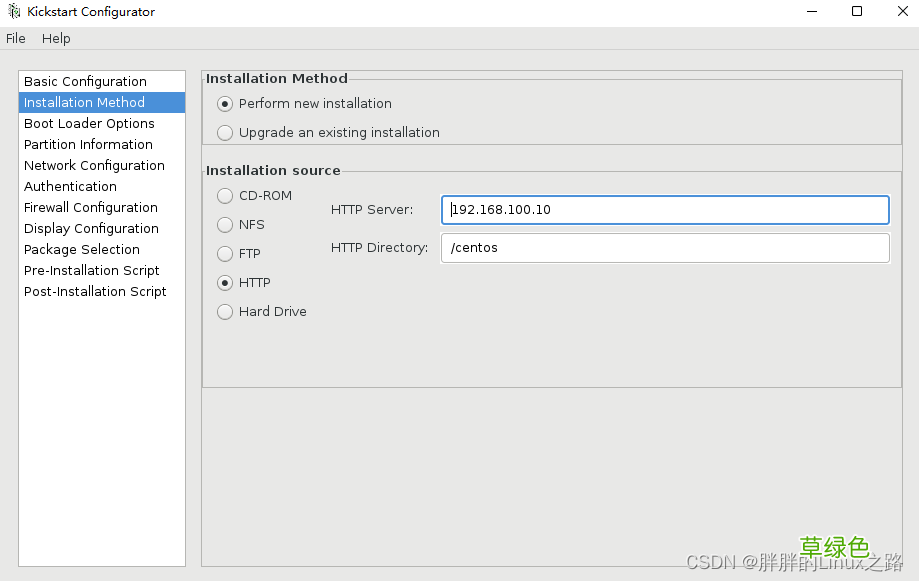Open Display Configuration section
The width and height of the screenshot is (919, 581).
tap(91, 228)
